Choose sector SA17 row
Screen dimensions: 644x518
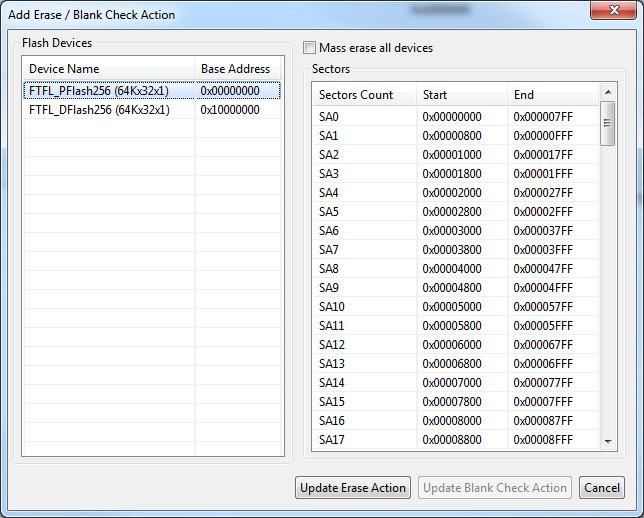coord(332,440)
